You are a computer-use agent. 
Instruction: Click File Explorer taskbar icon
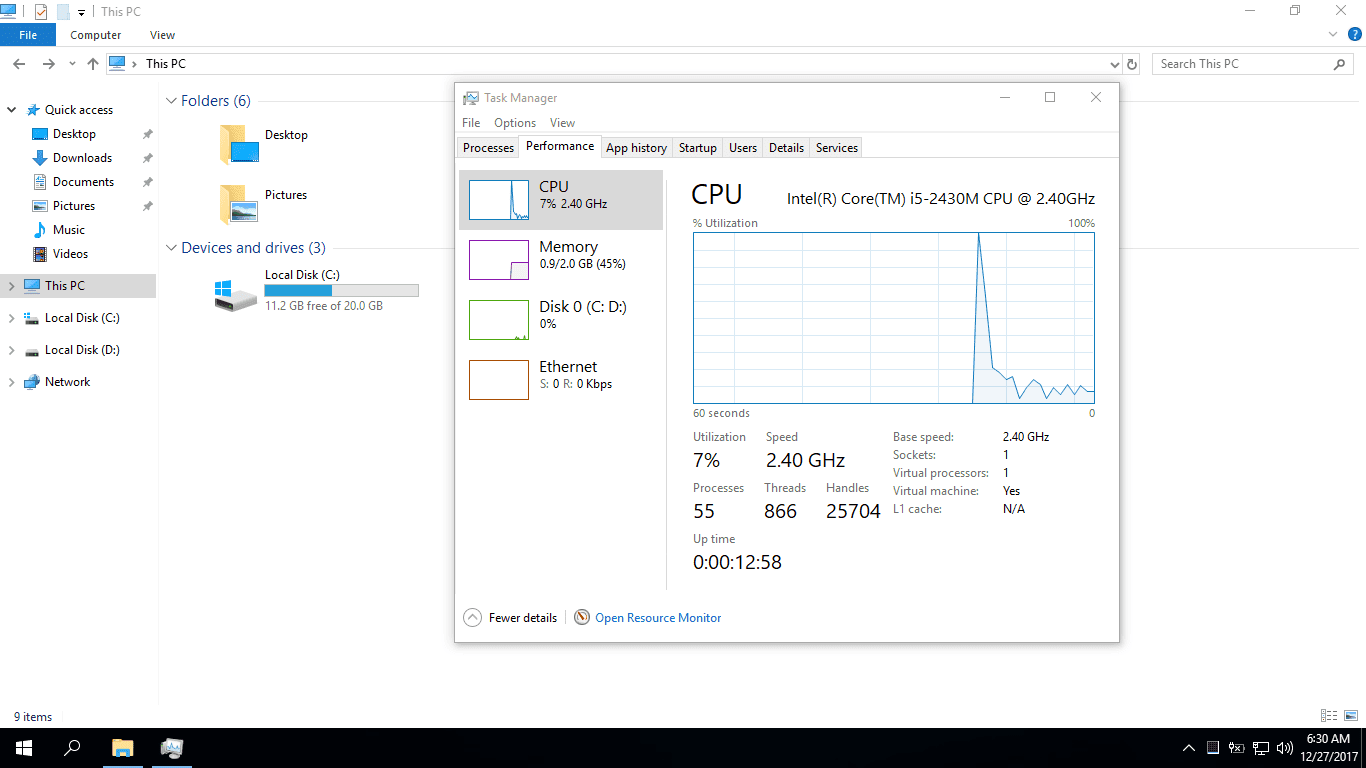[122, 748]
